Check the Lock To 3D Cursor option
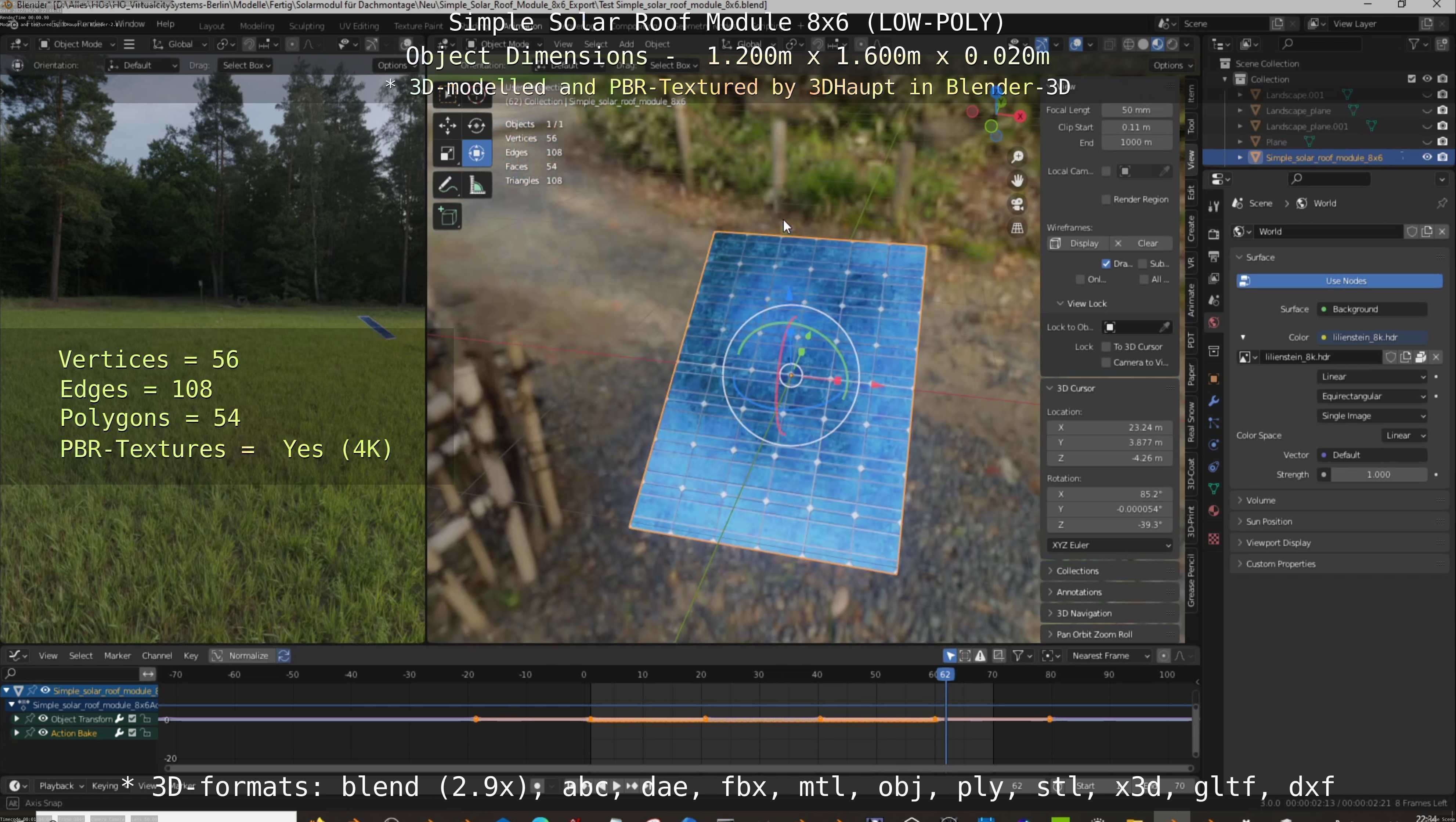Image resolution: width=1456 pixels, height=822 pixels. click(x=1106, y=347)
